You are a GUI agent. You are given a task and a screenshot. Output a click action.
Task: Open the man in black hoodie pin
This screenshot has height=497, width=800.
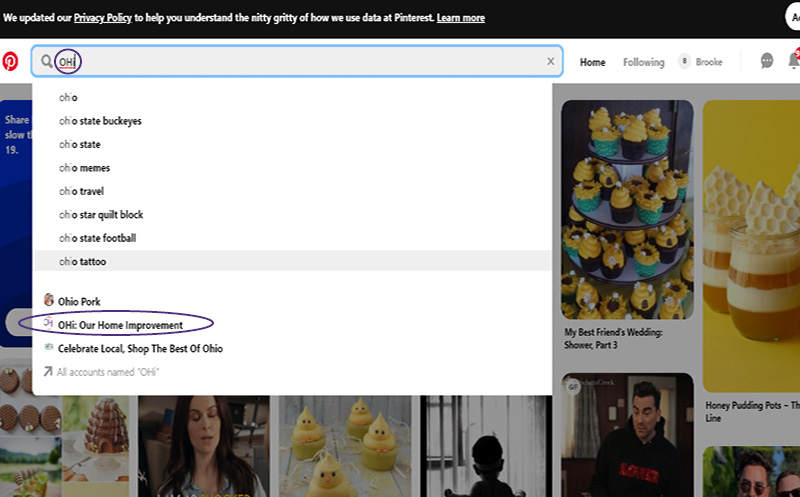point(628,435)
